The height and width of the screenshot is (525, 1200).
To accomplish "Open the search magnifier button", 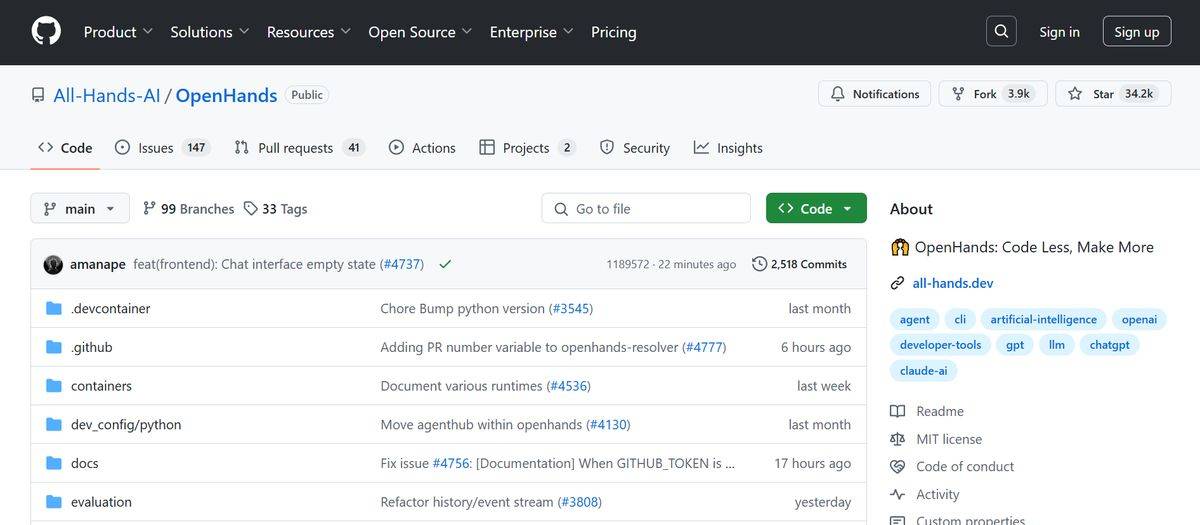I will [x=1001, y=31].
